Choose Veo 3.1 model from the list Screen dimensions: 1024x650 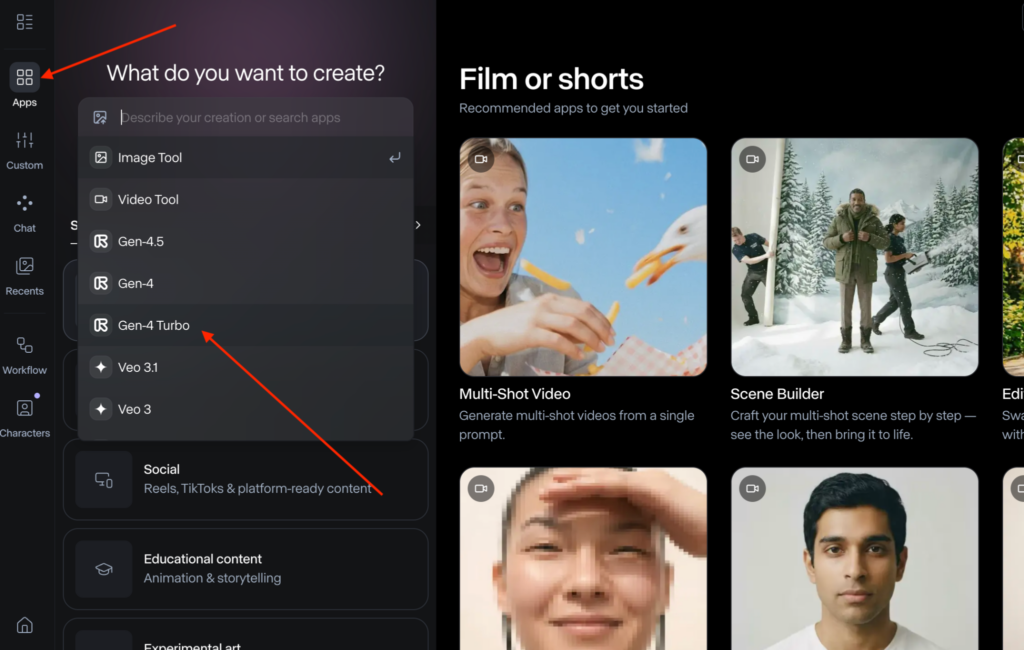point(246,366)
